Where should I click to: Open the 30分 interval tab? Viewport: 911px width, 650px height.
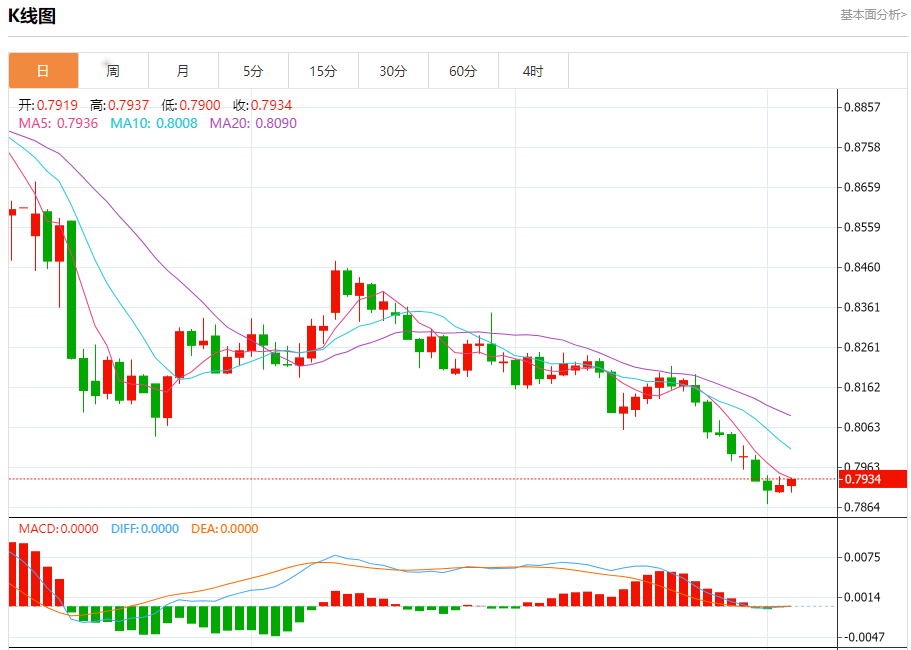tap(393, 71)
